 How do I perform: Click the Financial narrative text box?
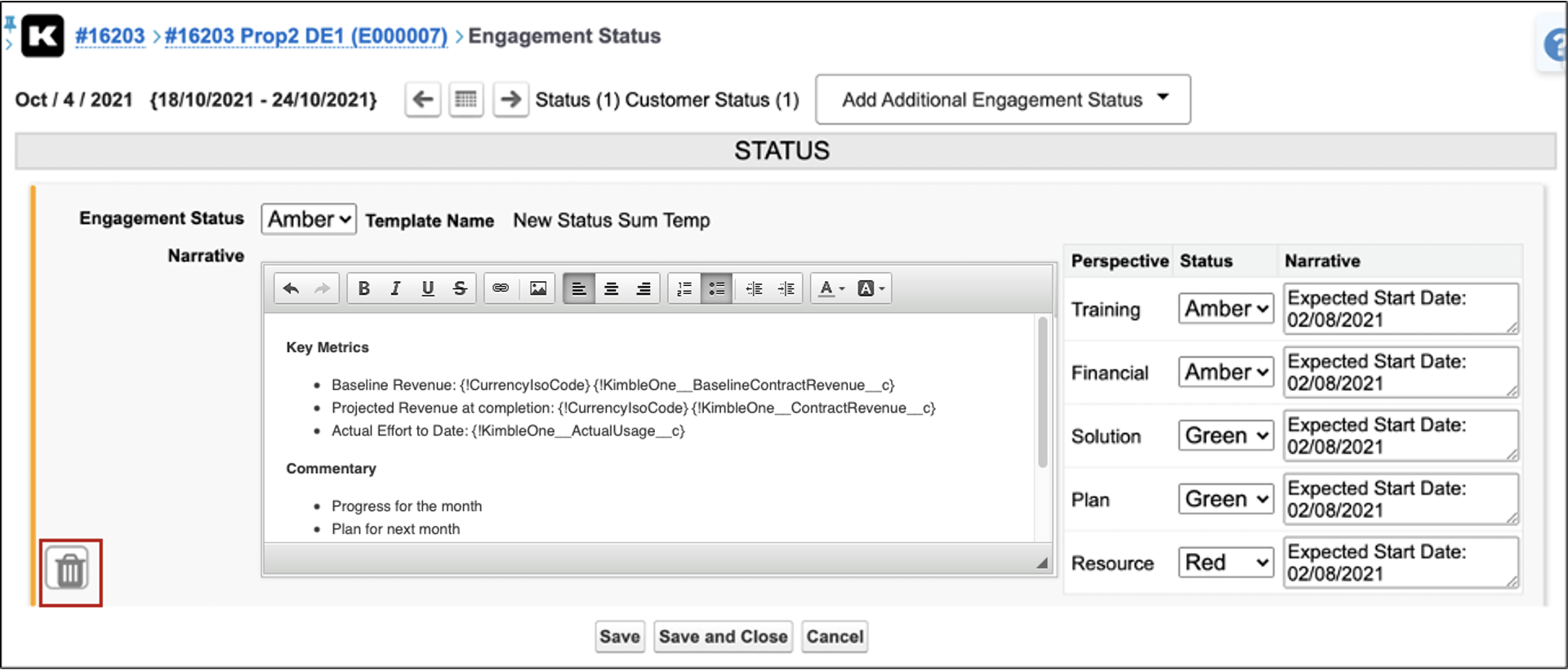tap(1401, 373)
